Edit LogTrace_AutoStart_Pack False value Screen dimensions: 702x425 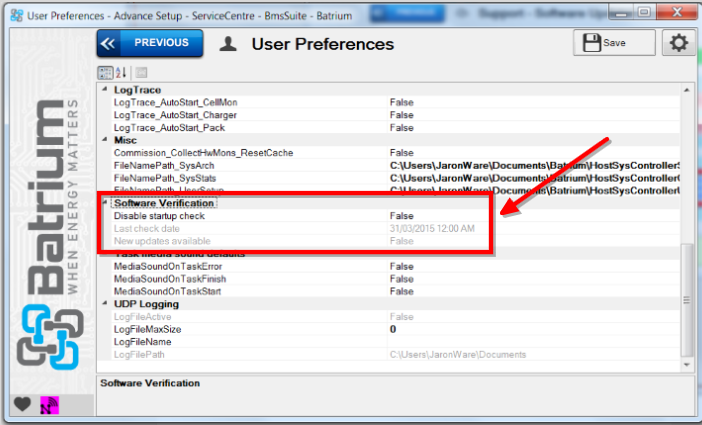[533, 128]
